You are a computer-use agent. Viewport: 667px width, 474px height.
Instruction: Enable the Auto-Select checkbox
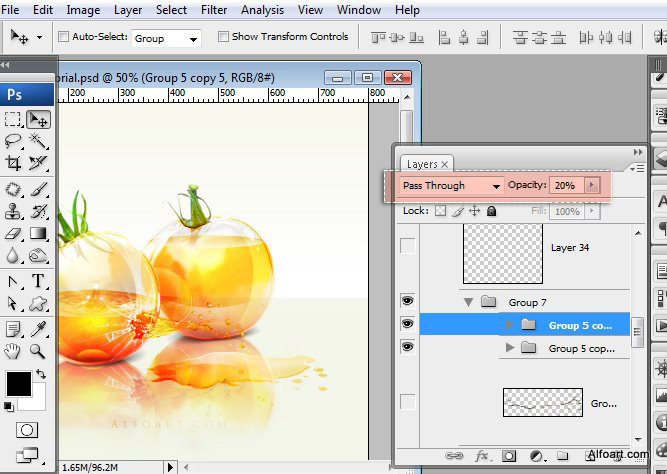point(63,37)
